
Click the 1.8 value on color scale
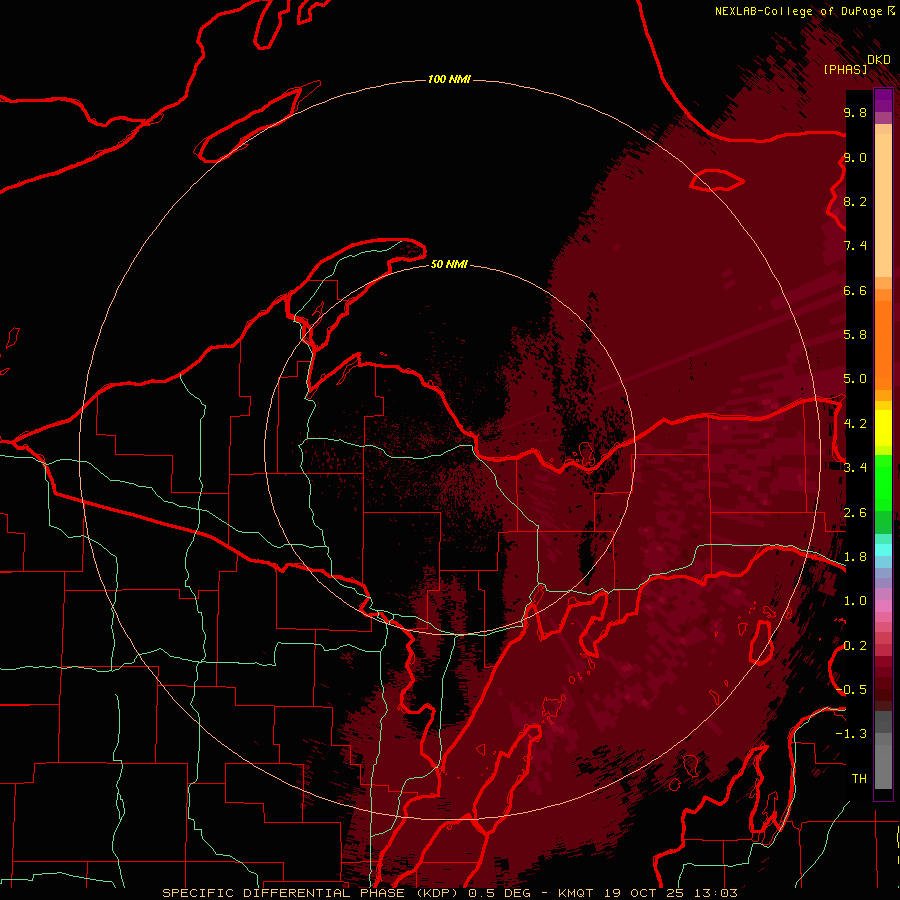point(855,556)
